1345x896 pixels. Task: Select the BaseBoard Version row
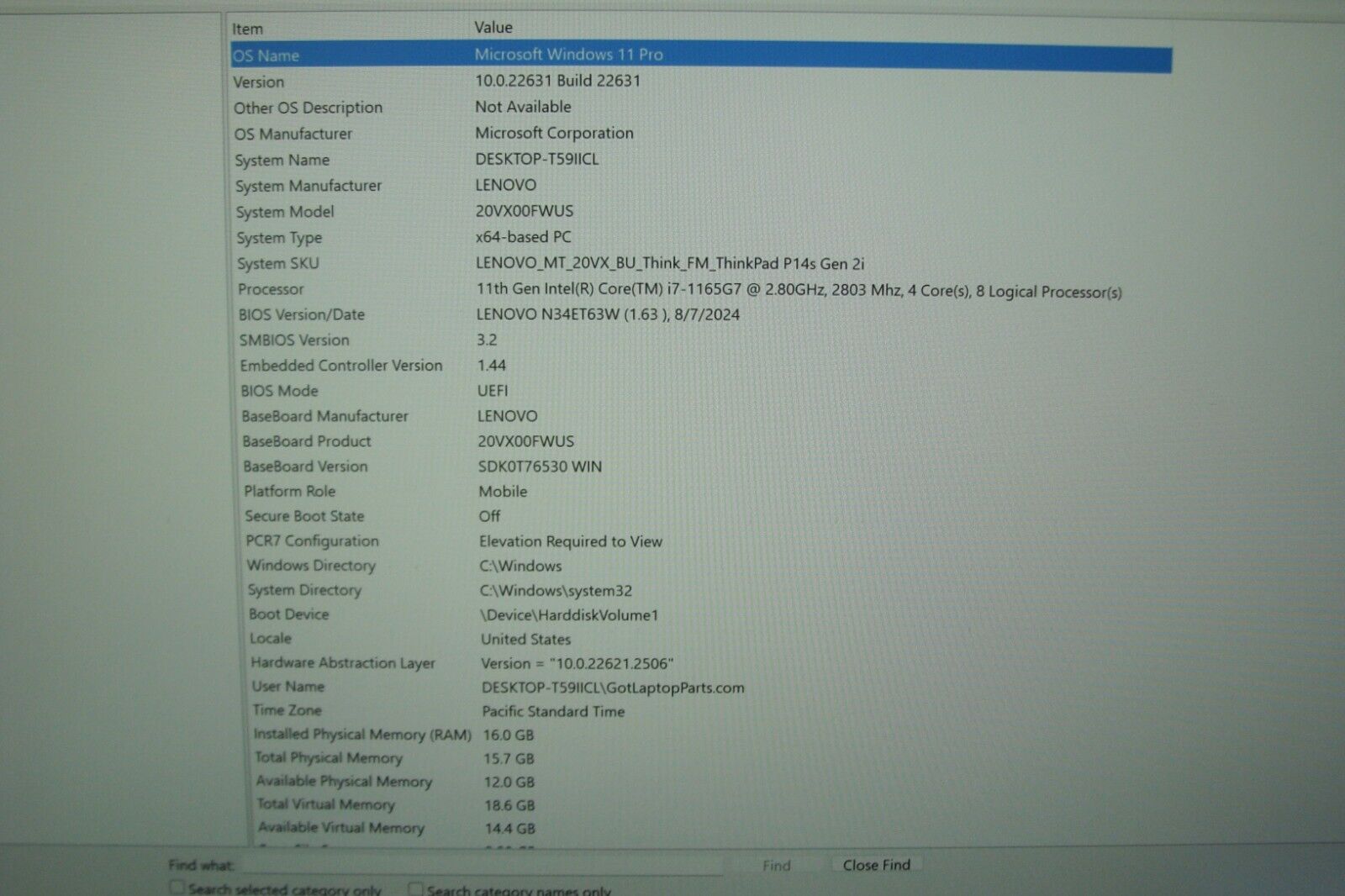tap(701, 466)
